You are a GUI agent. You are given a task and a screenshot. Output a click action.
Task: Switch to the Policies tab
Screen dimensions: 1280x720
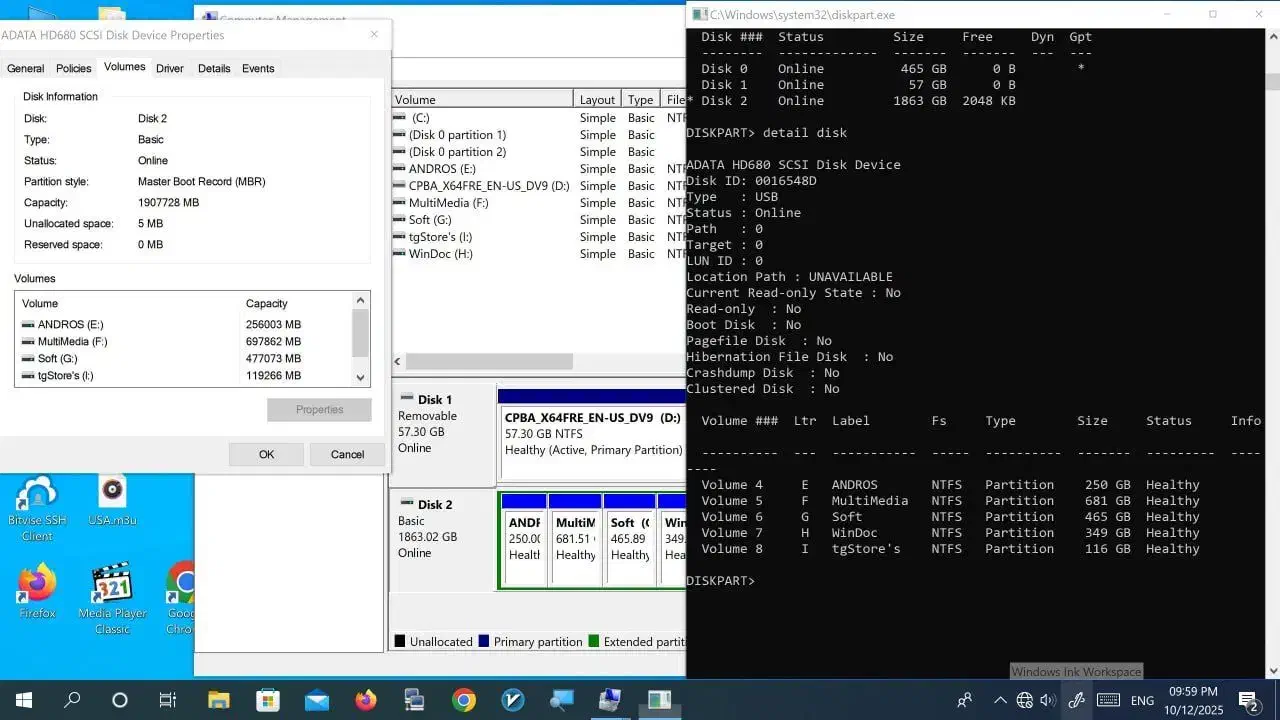tap(74, 68)
